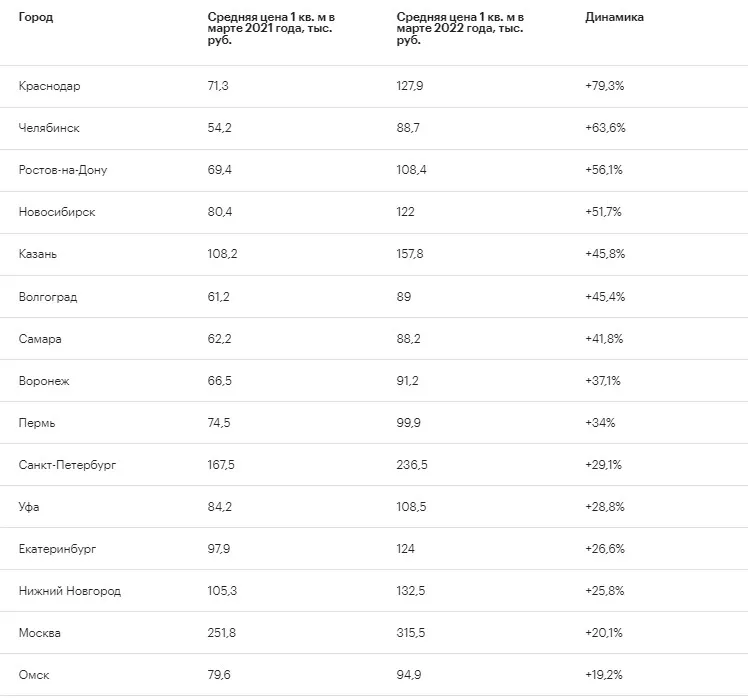This screenshot has height=698, width=748.
Task: Click the Нижний Новгород row label
Action: (x=69, y=591)
